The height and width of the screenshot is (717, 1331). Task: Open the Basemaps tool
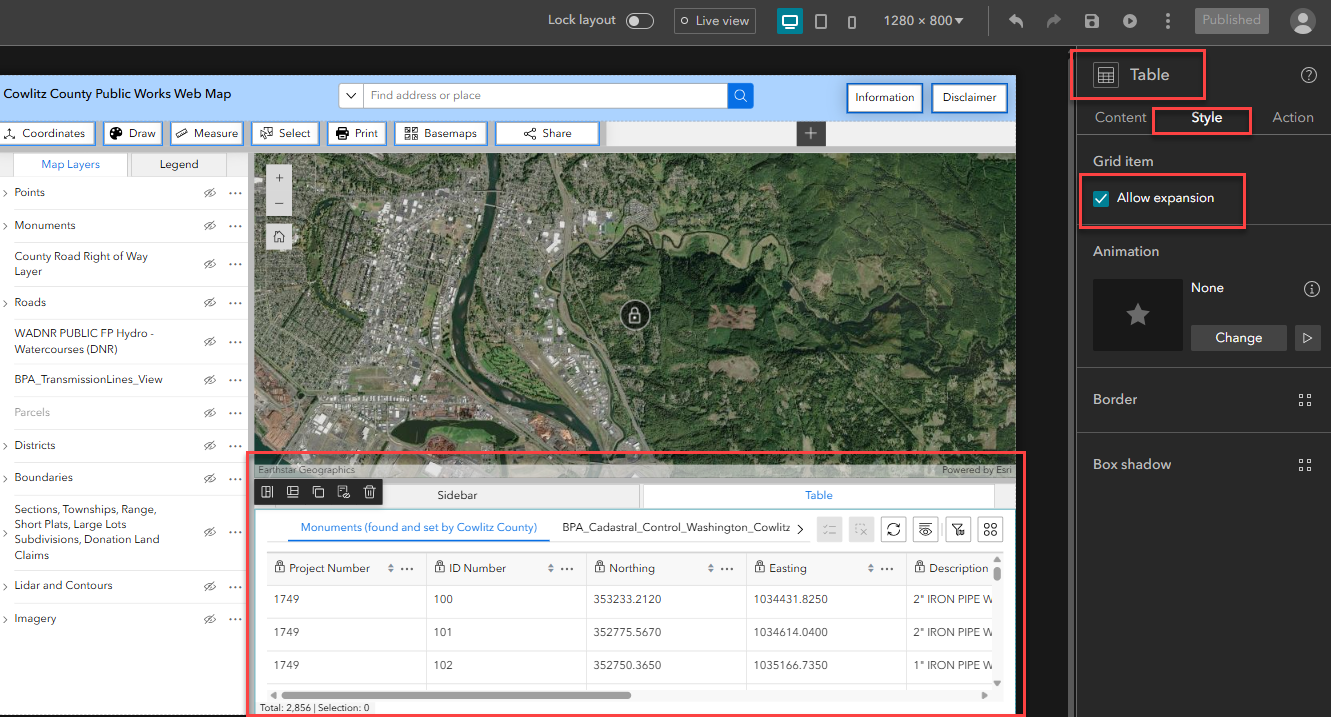(440, 132)
